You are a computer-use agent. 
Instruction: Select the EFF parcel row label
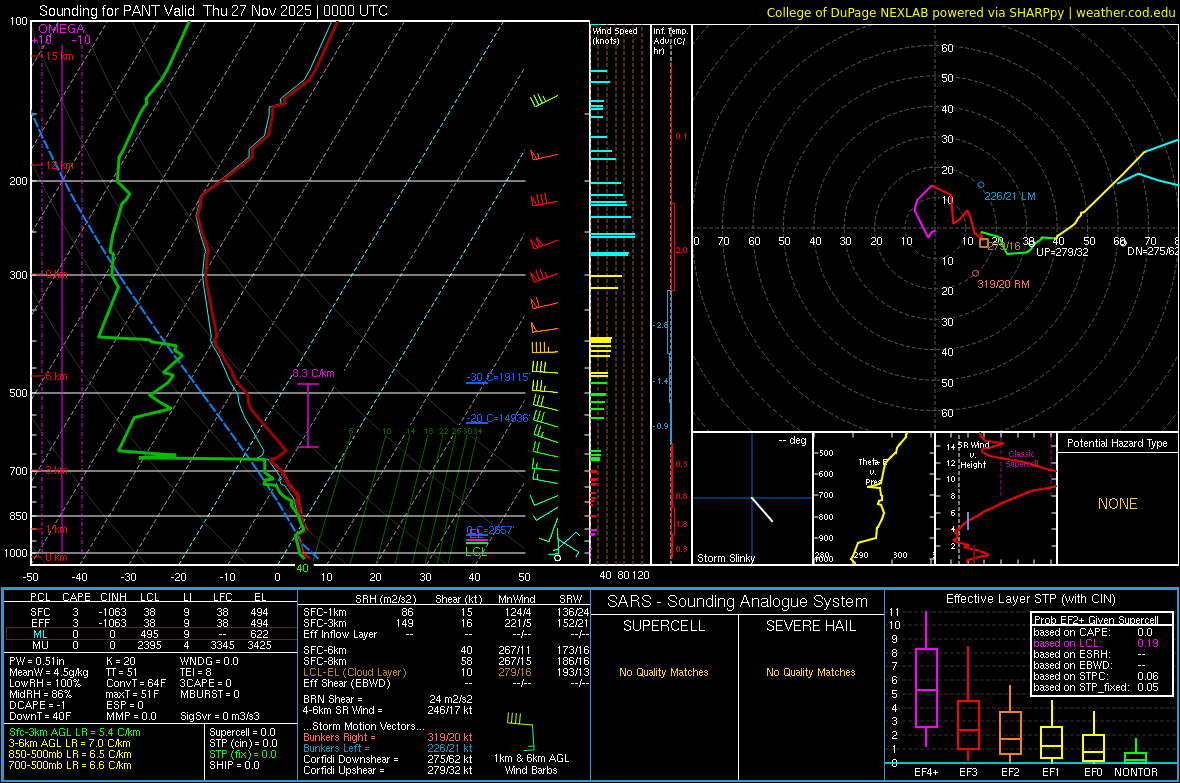[40, 623]
